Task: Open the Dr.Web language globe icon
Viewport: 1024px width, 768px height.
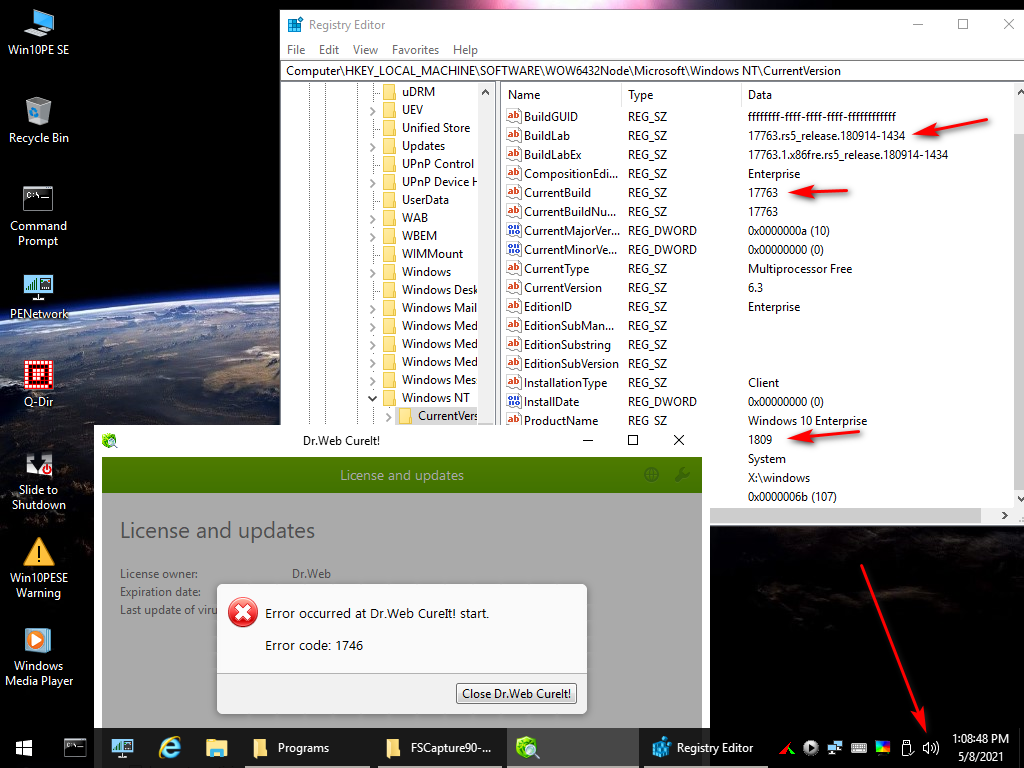Action: point(651,475)
